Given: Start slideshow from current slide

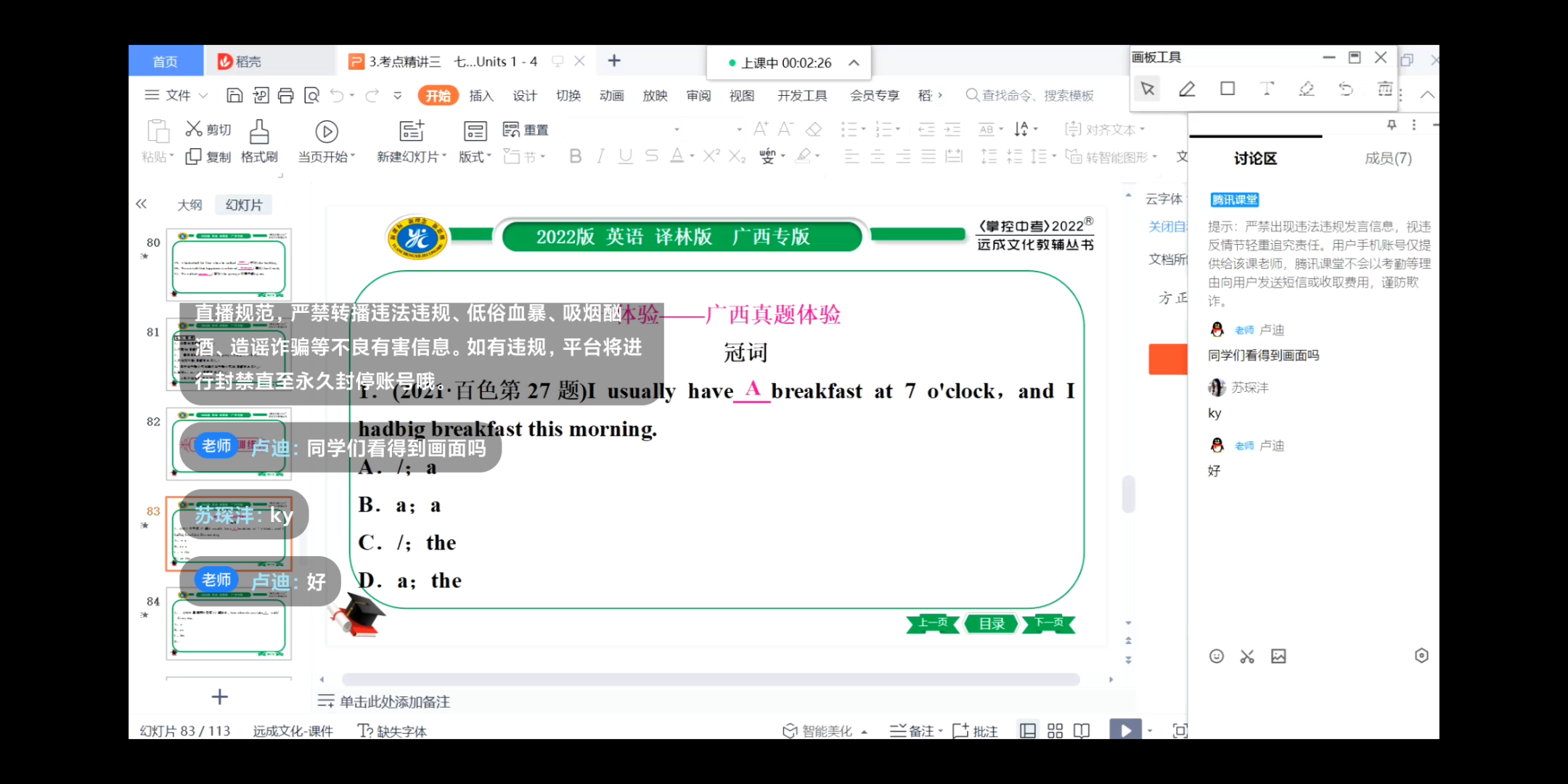Looking at the screenshot, I should 326,132.
